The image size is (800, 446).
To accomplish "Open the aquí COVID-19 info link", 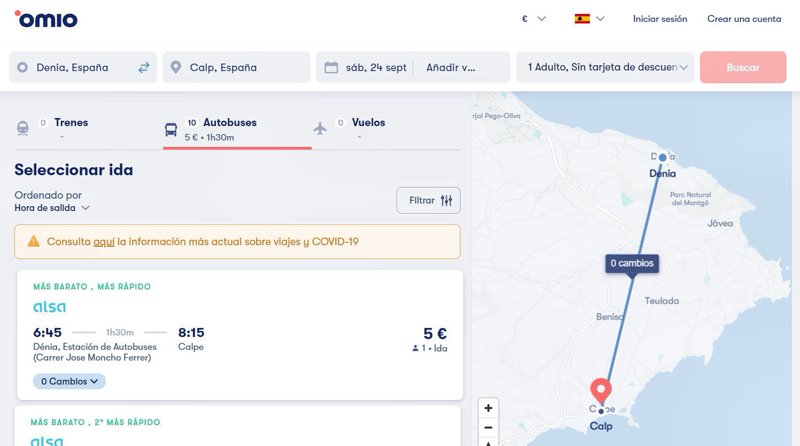I will coord(104,241).
